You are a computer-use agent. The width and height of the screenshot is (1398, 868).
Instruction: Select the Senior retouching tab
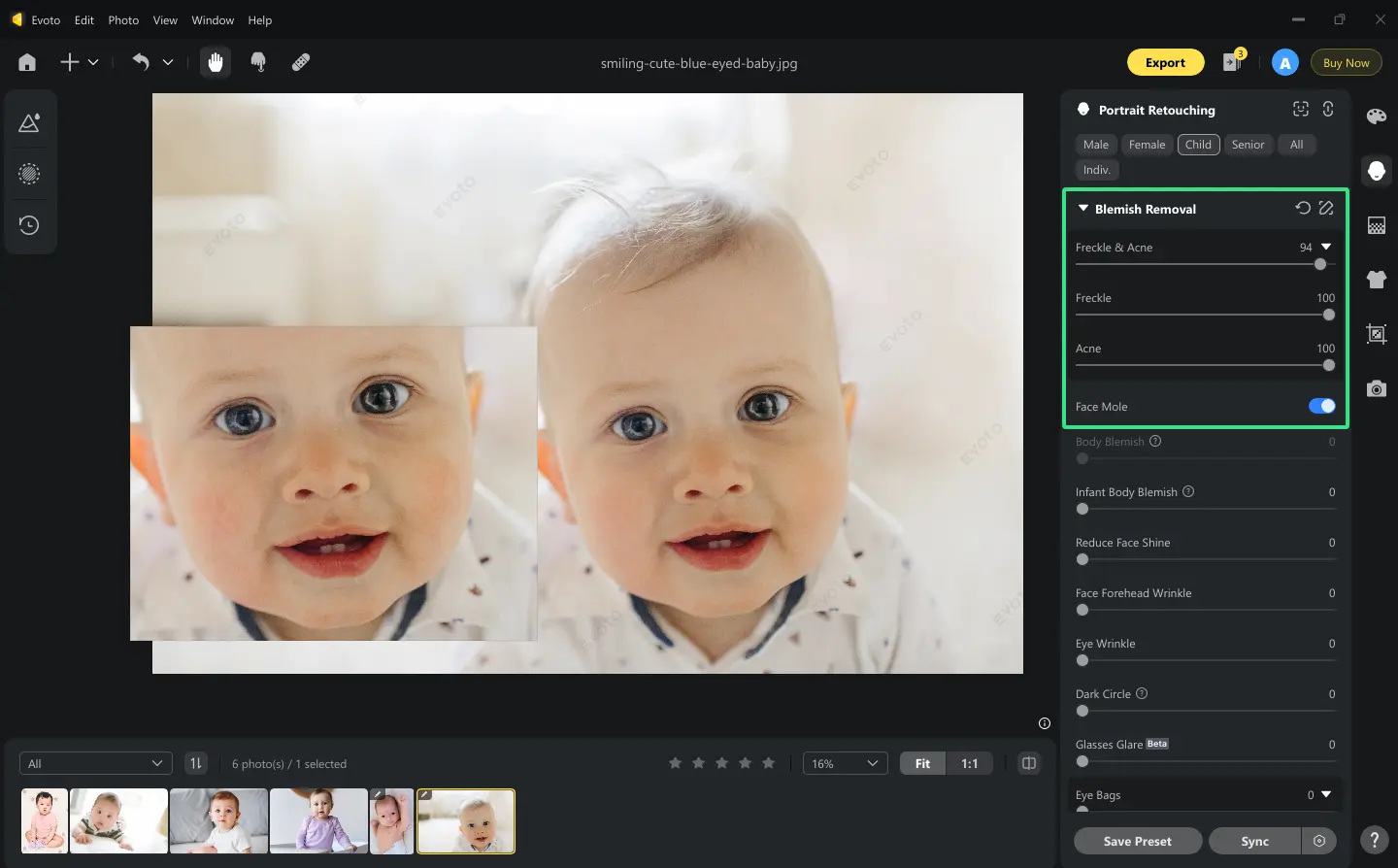(1248, 144)
